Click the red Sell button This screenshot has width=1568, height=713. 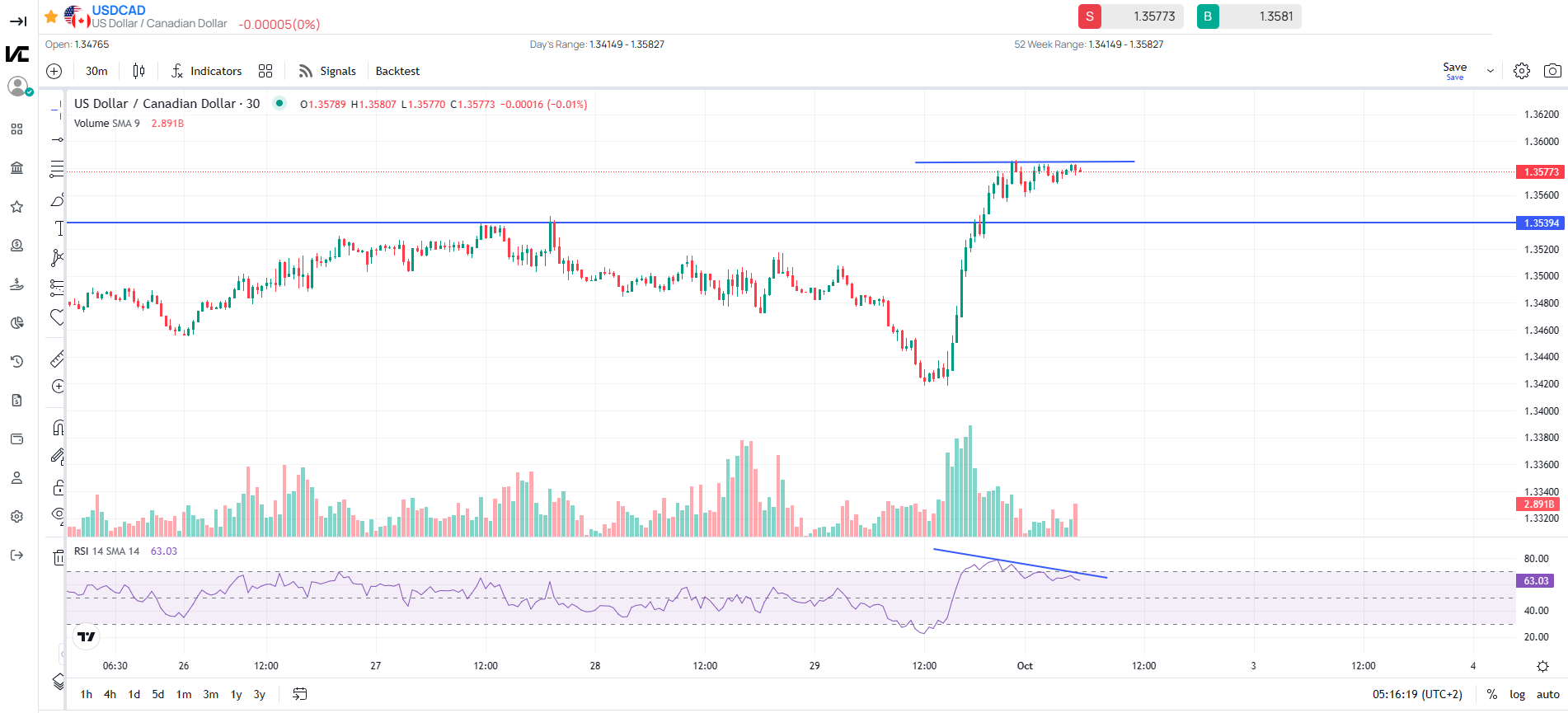(x=1089, y=16)
